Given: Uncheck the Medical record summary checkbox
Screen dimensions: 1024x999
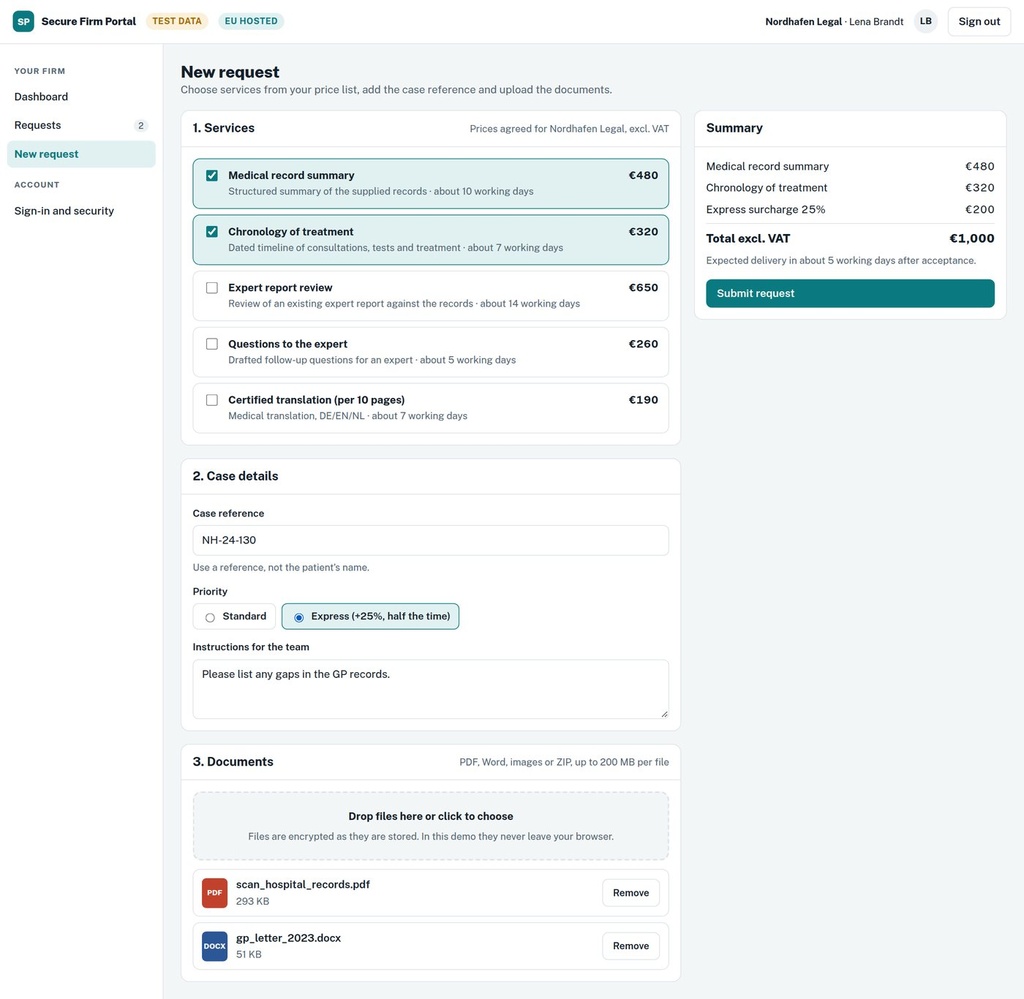Looking at the screenshot, I should 212,175.
